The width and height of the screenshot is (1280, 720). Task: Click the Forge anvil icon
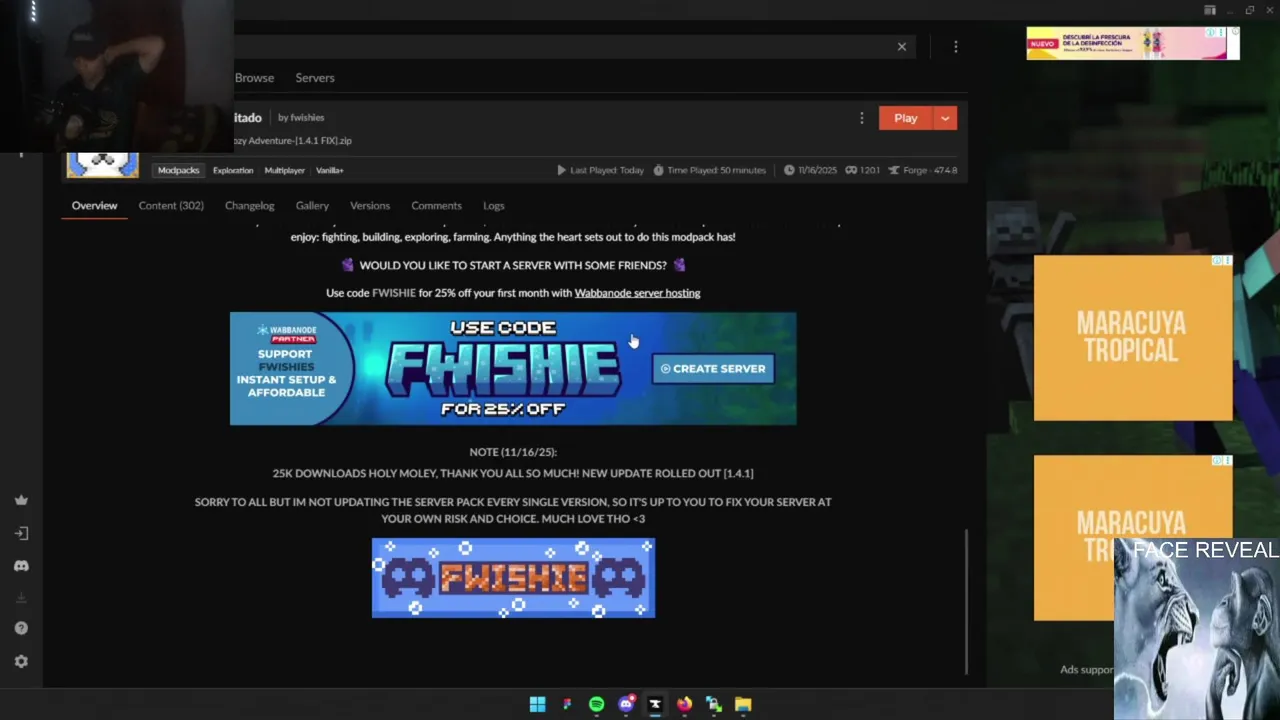(894, 170)
